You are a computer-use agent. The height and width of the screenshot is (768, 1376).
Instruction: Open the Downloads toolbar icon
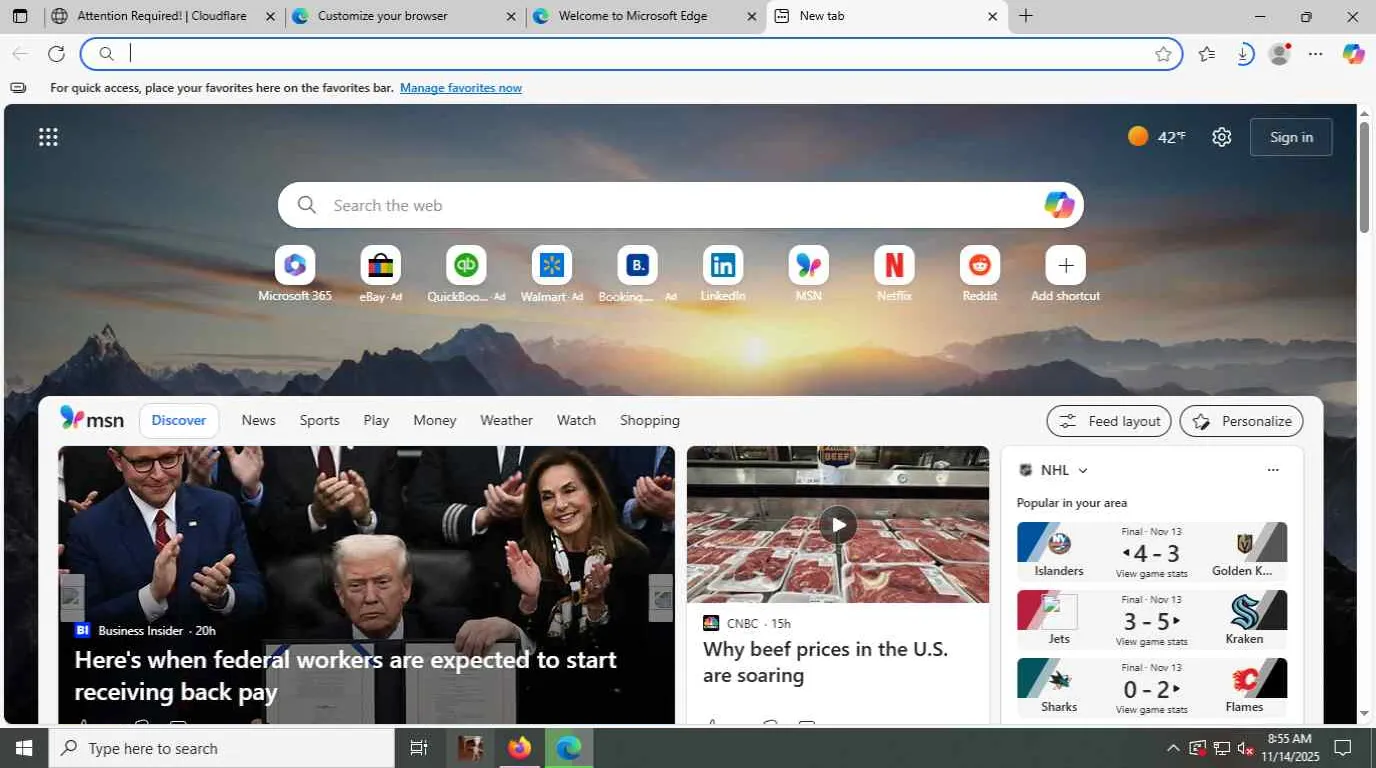pos(1244,54)
